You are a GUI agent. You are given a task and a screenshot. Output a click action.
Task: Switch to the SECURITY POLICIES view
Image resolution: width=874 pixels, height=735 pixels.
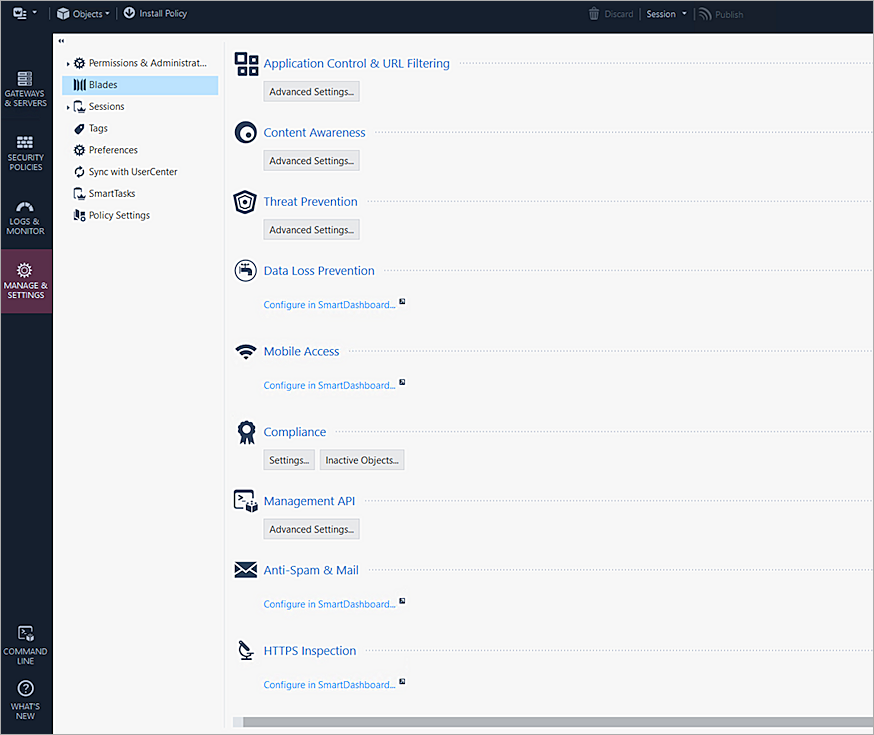(25, 152)
